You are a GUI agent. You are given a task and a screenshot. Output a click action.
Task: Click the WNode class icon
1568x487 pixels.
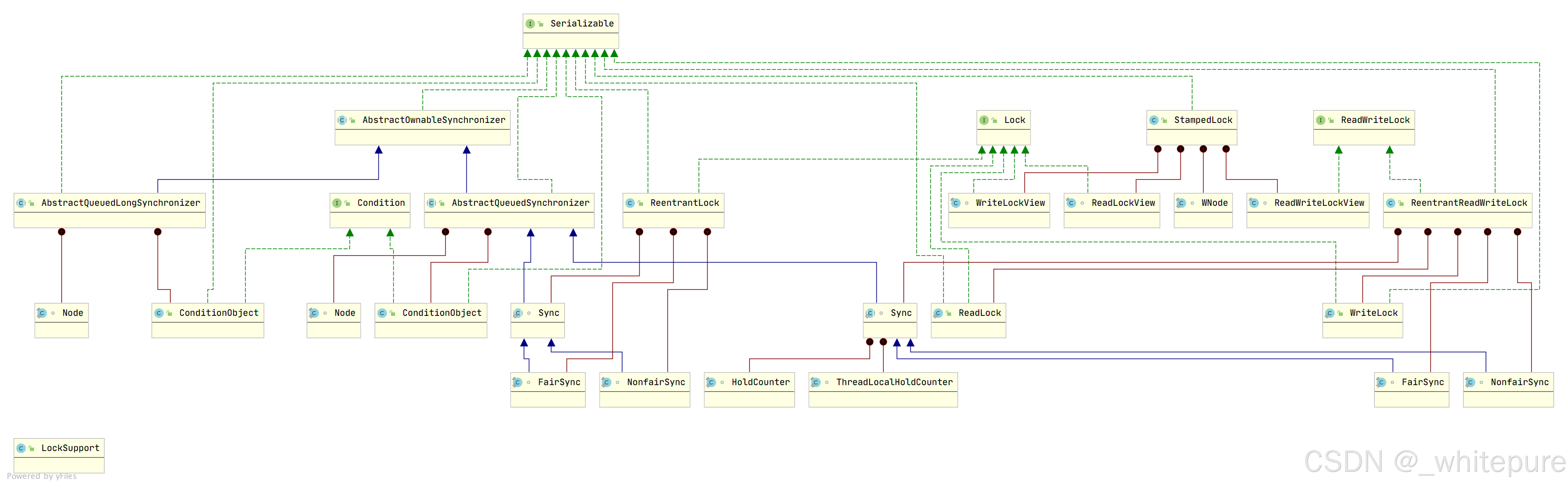tap(1181, 203)
